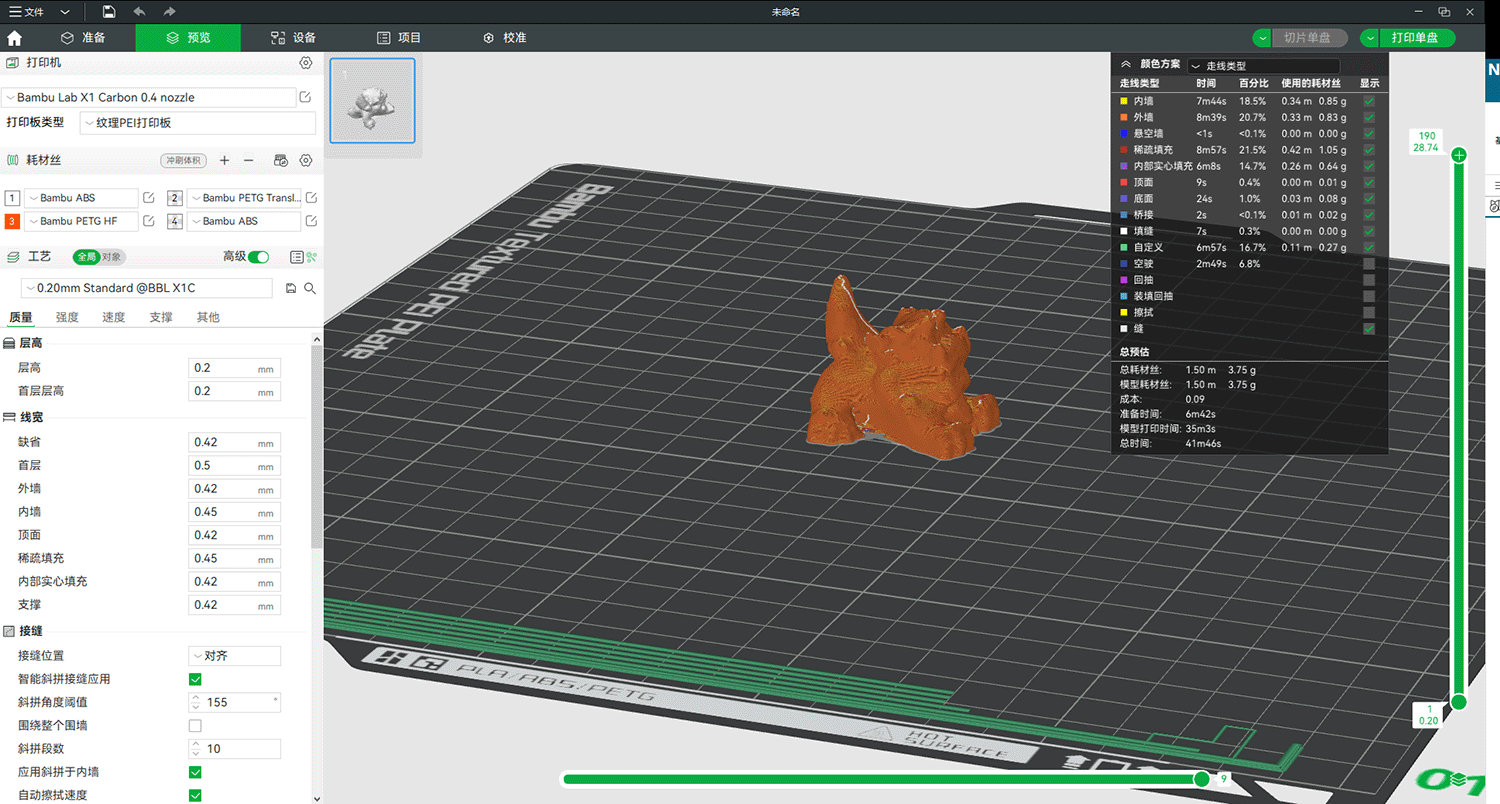The height and width of the screenshot is (804, 1500).
Task: Hide 稀疏填充 line type display checkbox
Action: point(1369,150)
